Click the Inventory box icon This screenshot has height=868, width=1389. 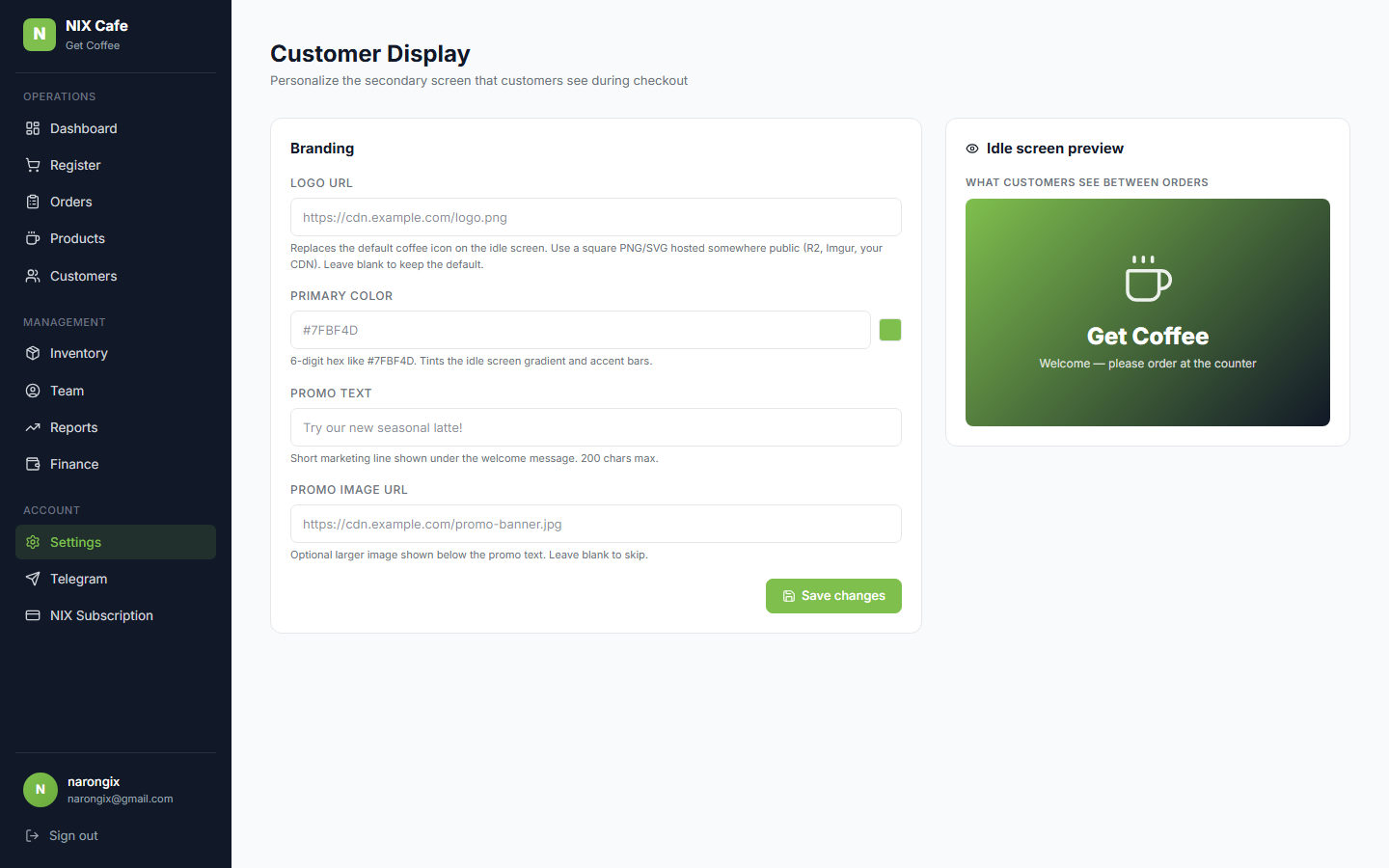32,353
